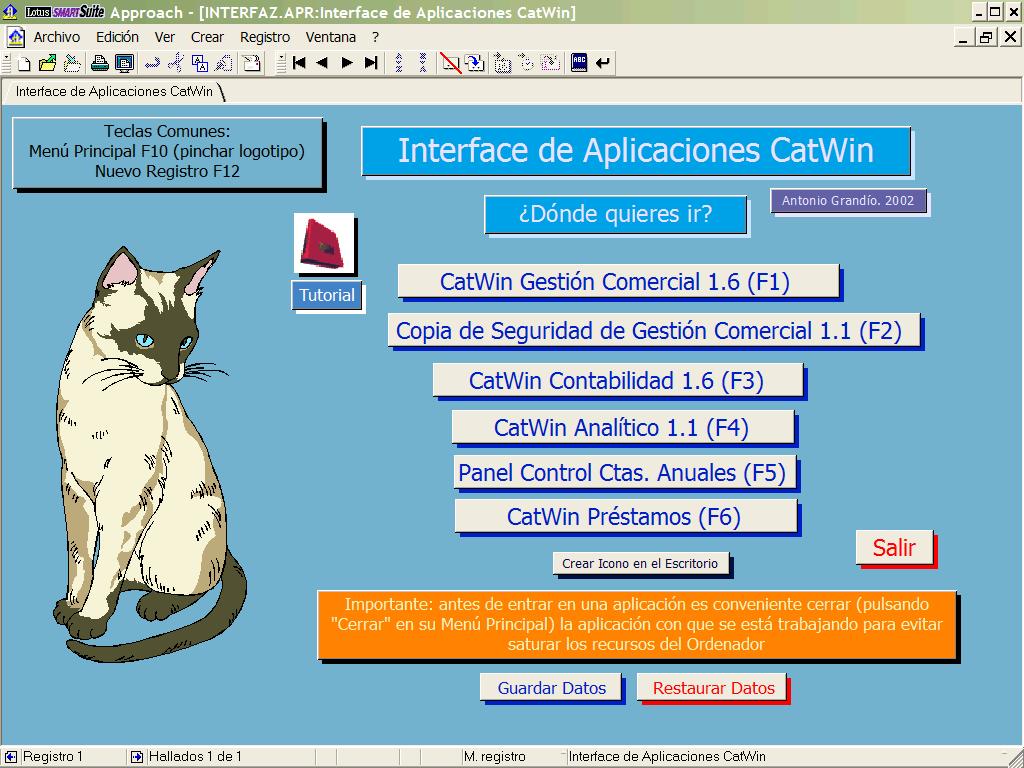Screen dimensions: 1024x768
Task: Go to the last record button
Action: (x=371, y=64)
